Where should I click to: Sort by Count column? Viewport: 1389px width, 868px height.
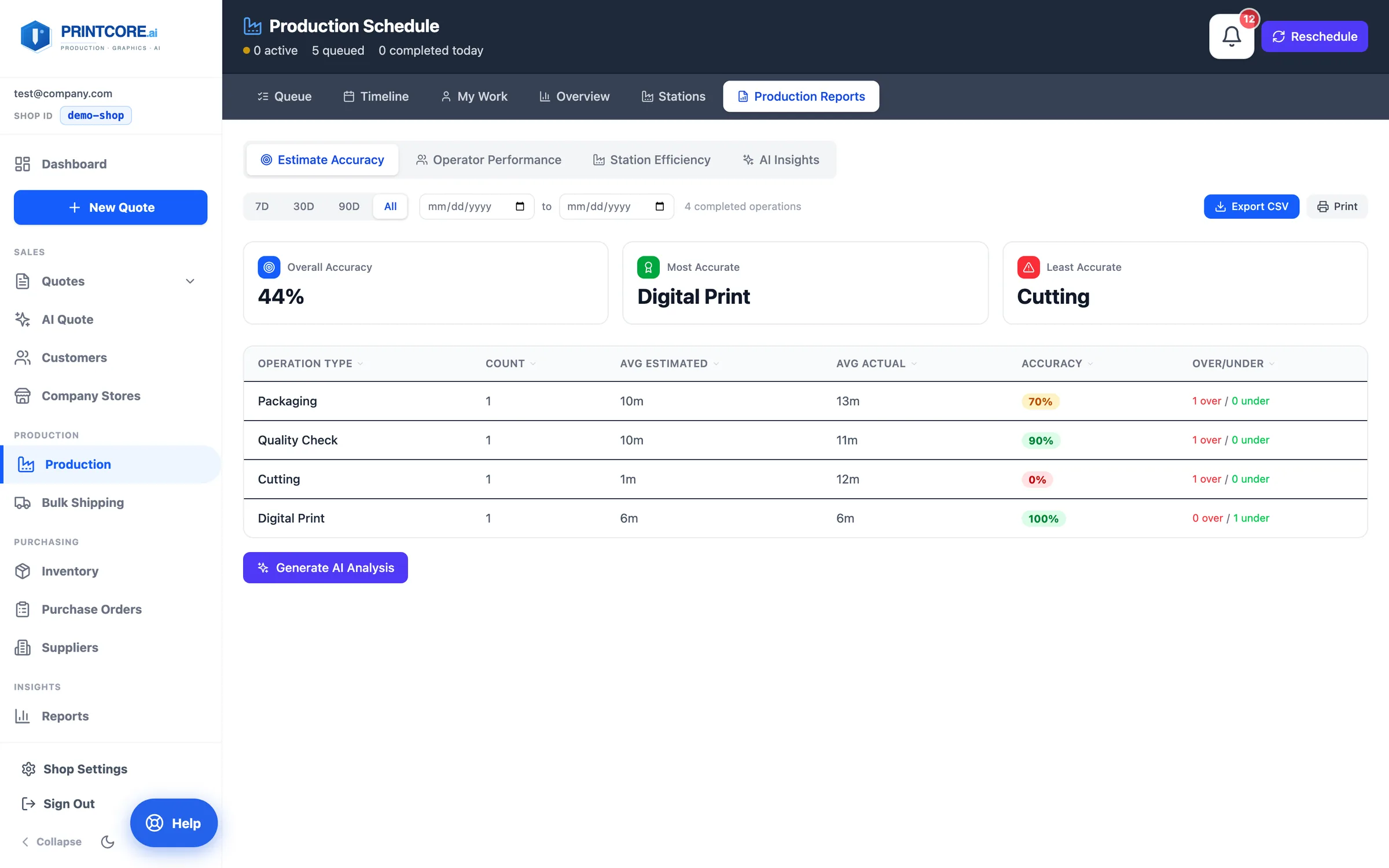[510, 363]
